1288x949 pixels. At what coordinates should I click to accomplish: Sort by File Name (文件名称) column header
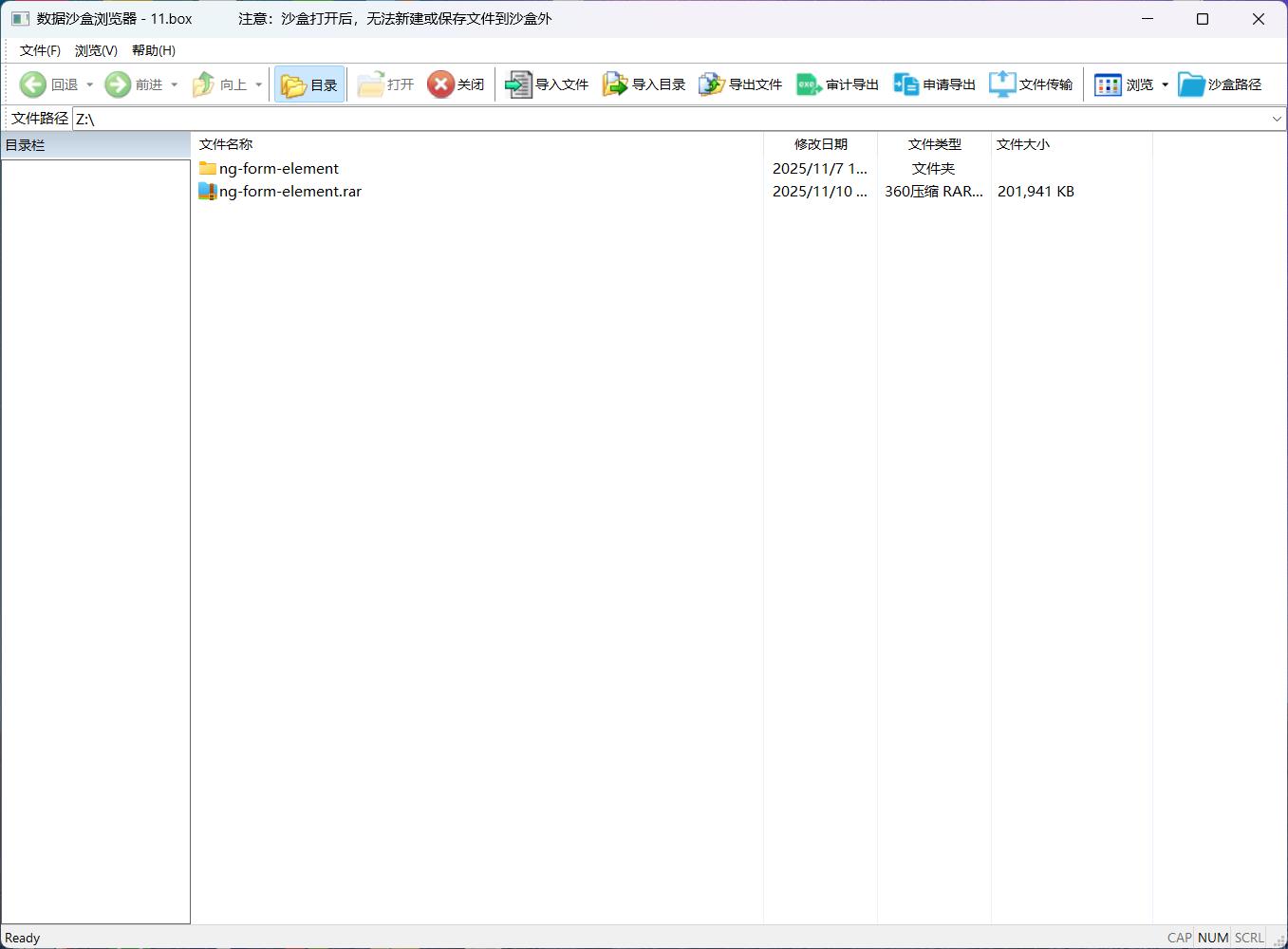coord(477,144)
